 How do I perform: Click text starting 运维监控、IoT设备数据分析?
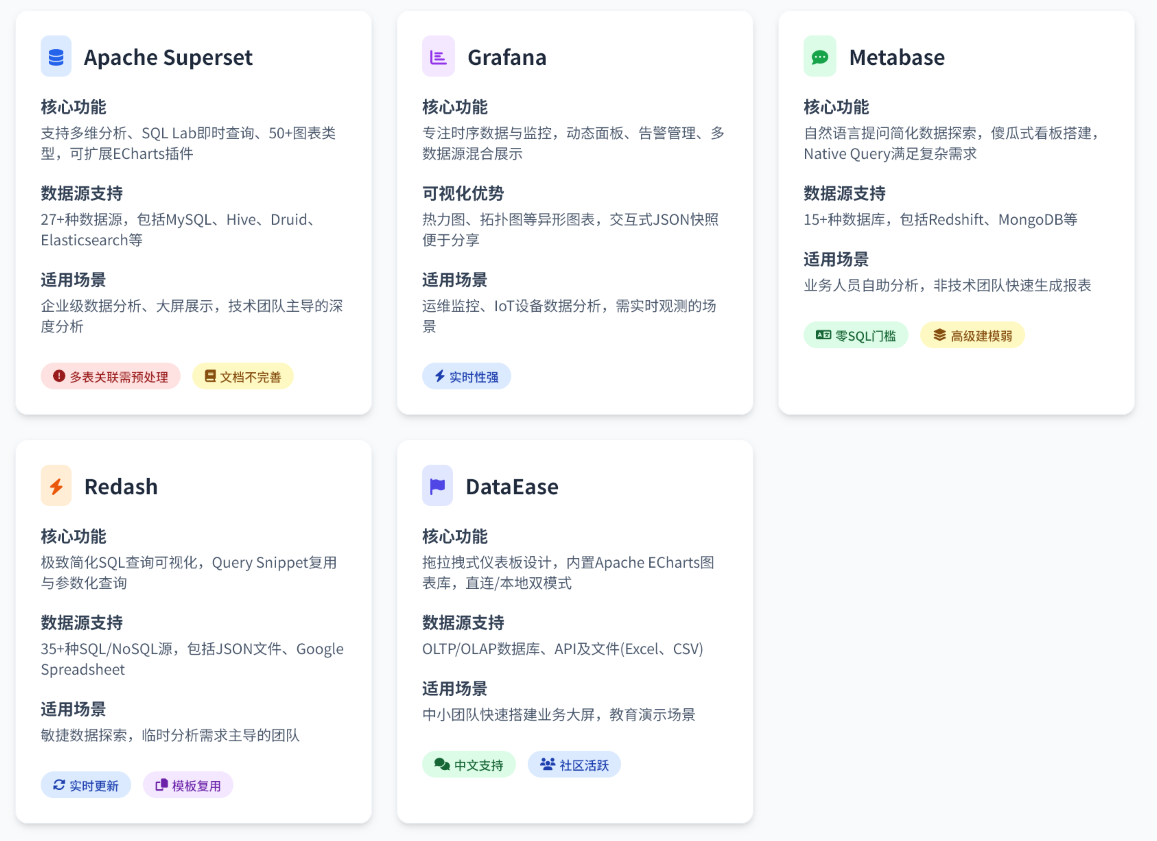(569, 316)
